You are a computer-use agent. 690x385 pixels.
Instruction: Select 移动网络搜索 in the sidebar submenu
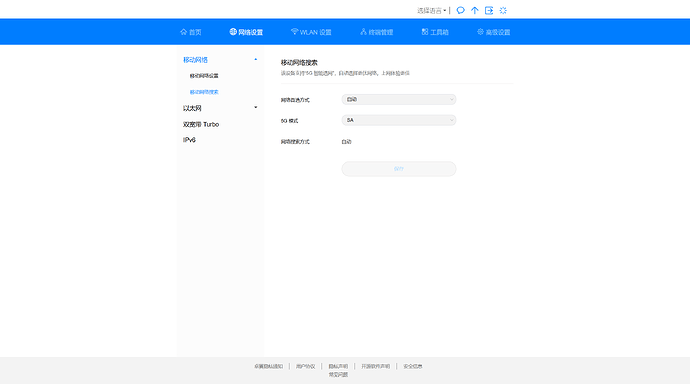click(x=204, y=92)
